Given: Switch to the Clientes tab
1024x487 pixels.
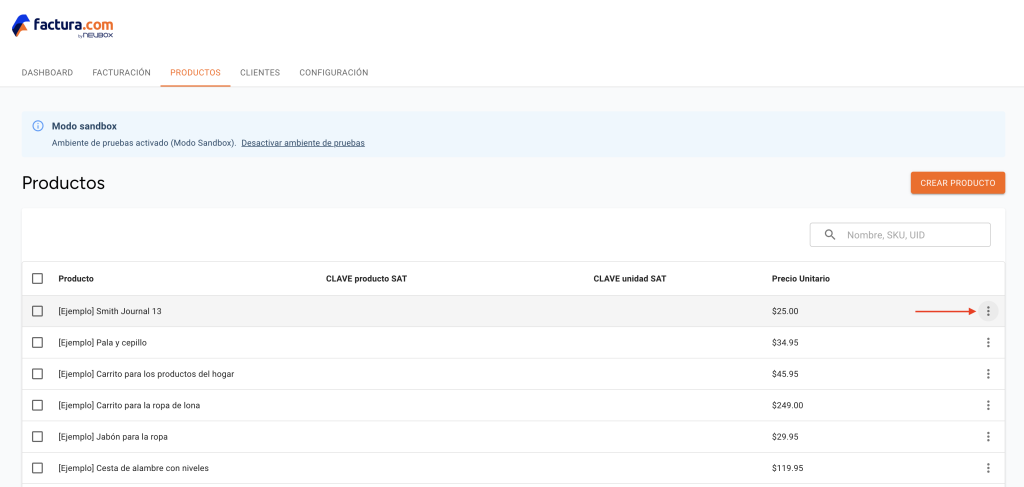Looking at the screenshot, I should [x=260, y=72].
